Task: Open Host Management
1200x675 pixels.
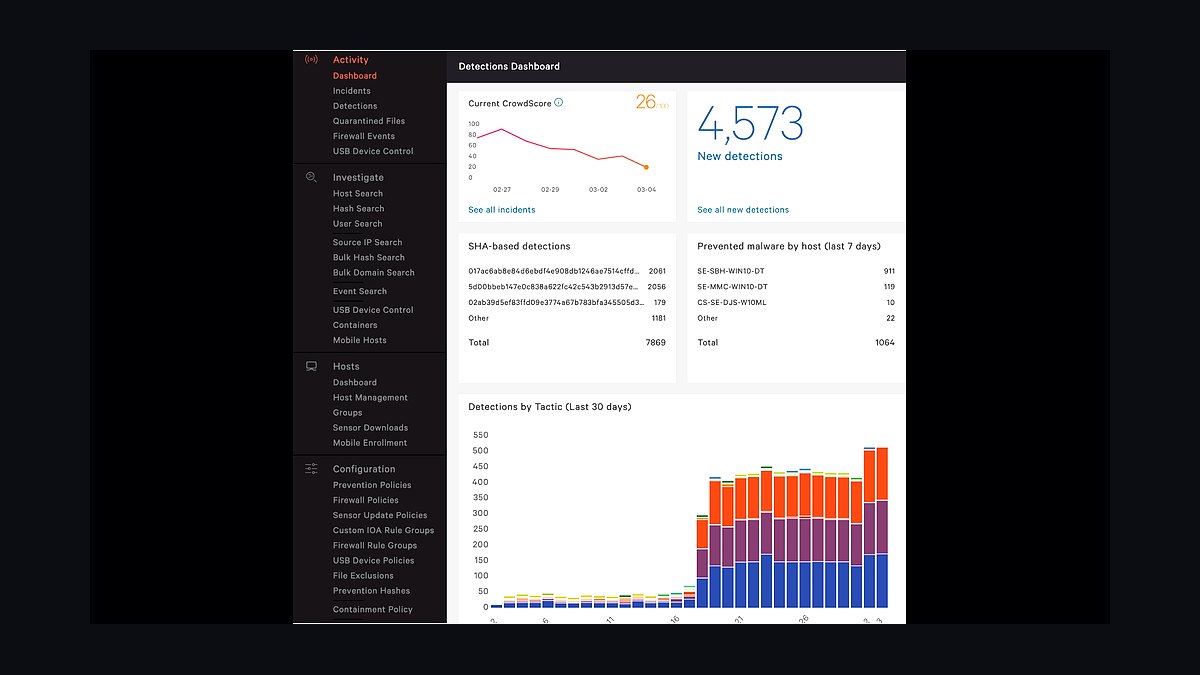Action: (x=370, y=398)
